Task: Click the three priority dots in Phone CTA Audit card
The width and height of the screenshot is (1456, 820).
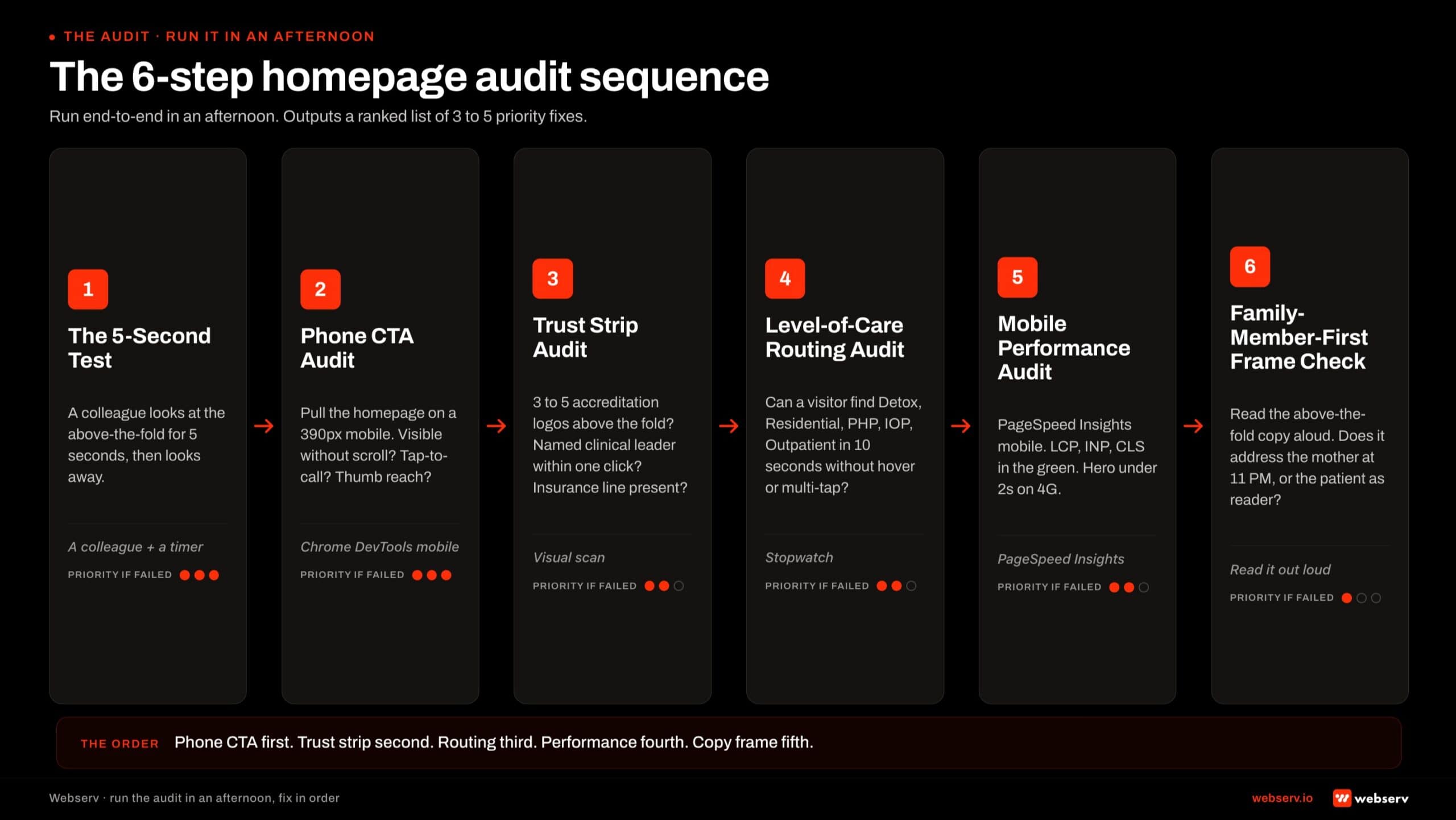Action: tap(432, 575)
